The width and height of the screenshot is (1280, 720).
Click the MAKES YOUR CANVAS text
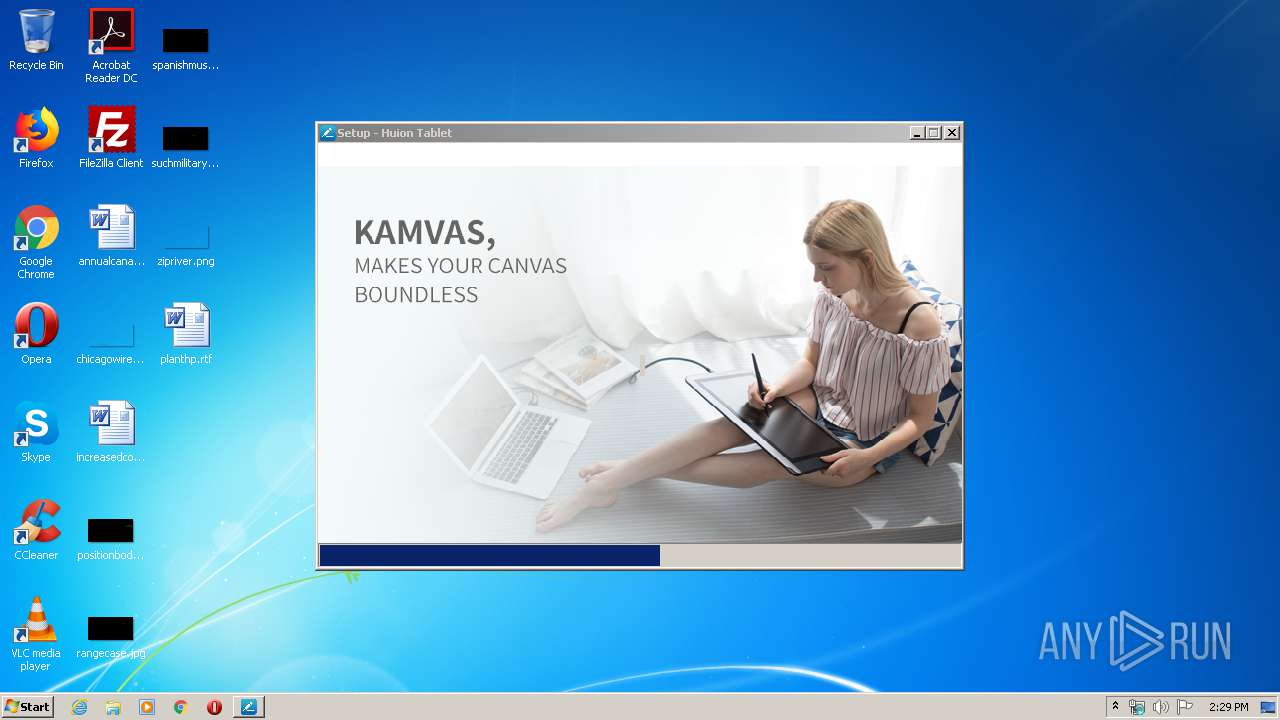pyautogui.click(x=460, y=266)
